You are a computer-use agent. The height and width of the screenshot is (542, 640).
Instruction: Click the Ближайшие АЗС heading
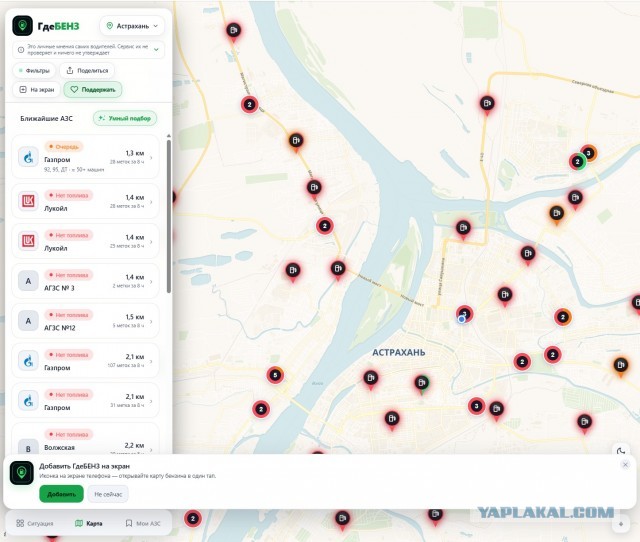point(46,118)
